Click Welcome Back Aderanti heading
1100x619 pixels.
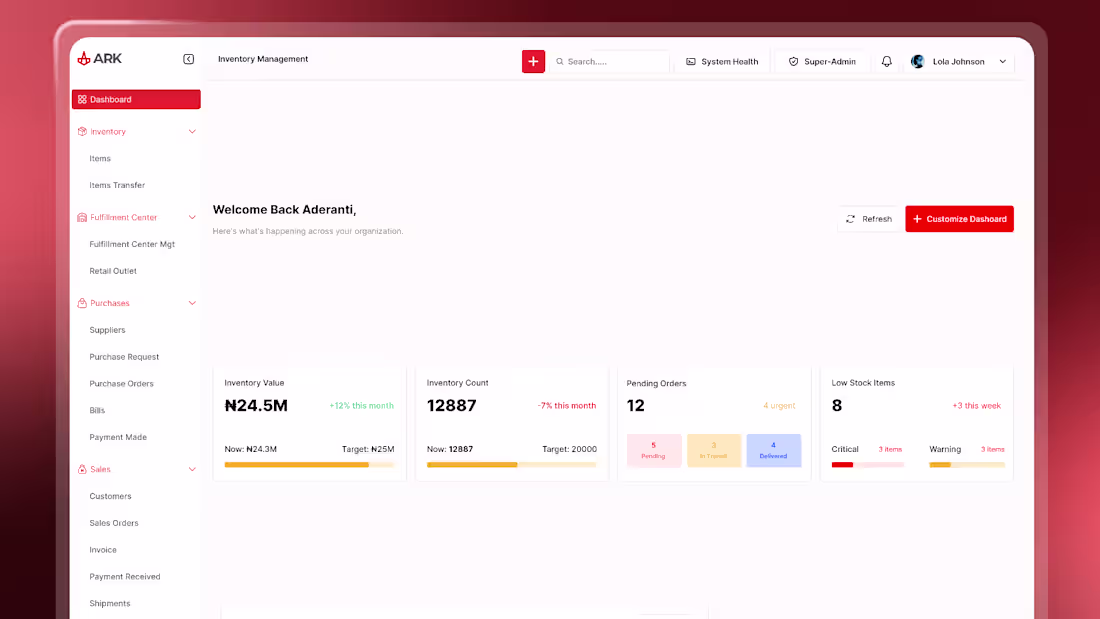point(284,210)
